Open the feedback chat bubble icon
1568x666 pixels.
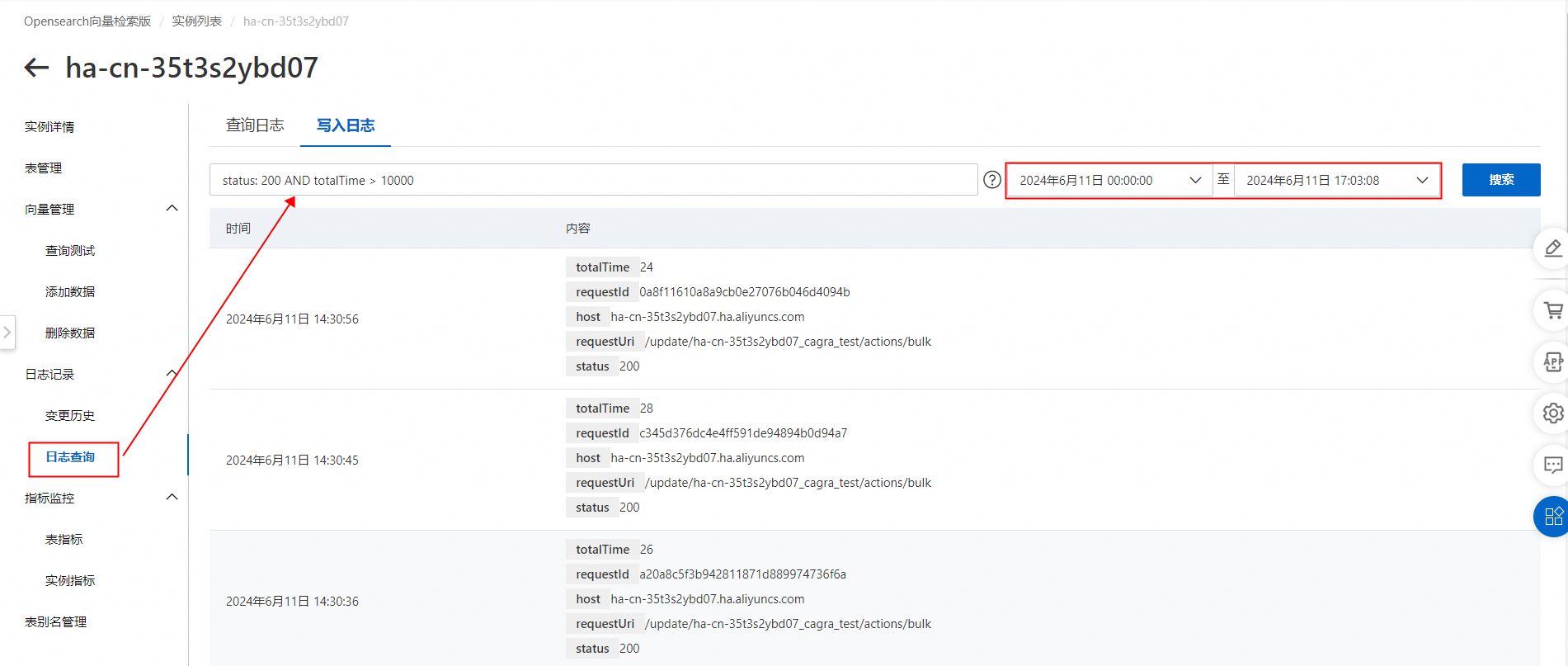tap(1553, 465)
